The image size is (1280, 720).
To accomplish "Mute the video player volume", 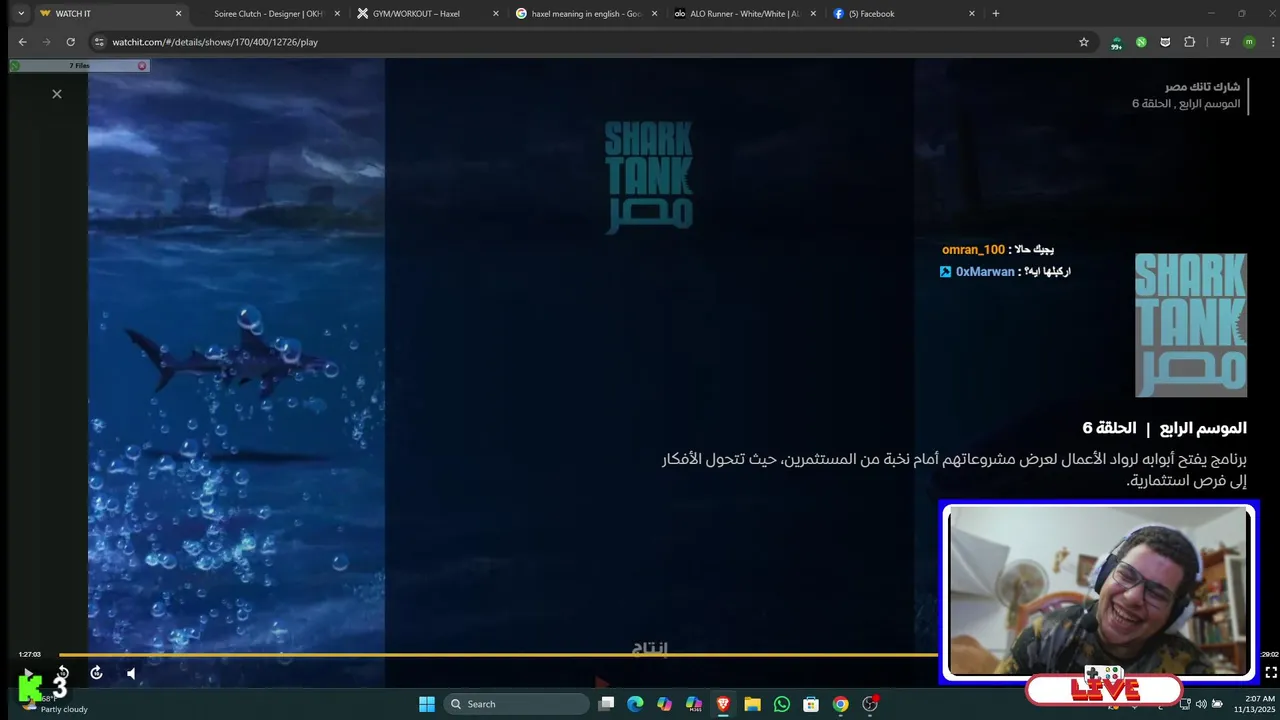I will click(131, 673).
